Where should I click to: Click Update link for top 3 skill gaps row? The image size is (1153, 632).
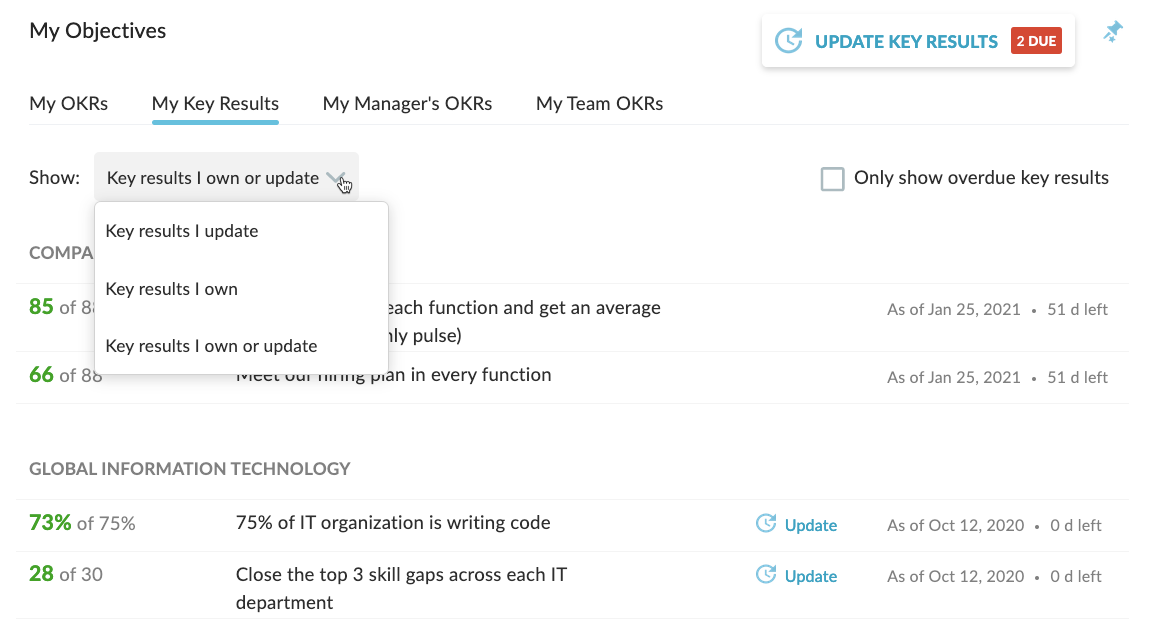coord(810,576)
